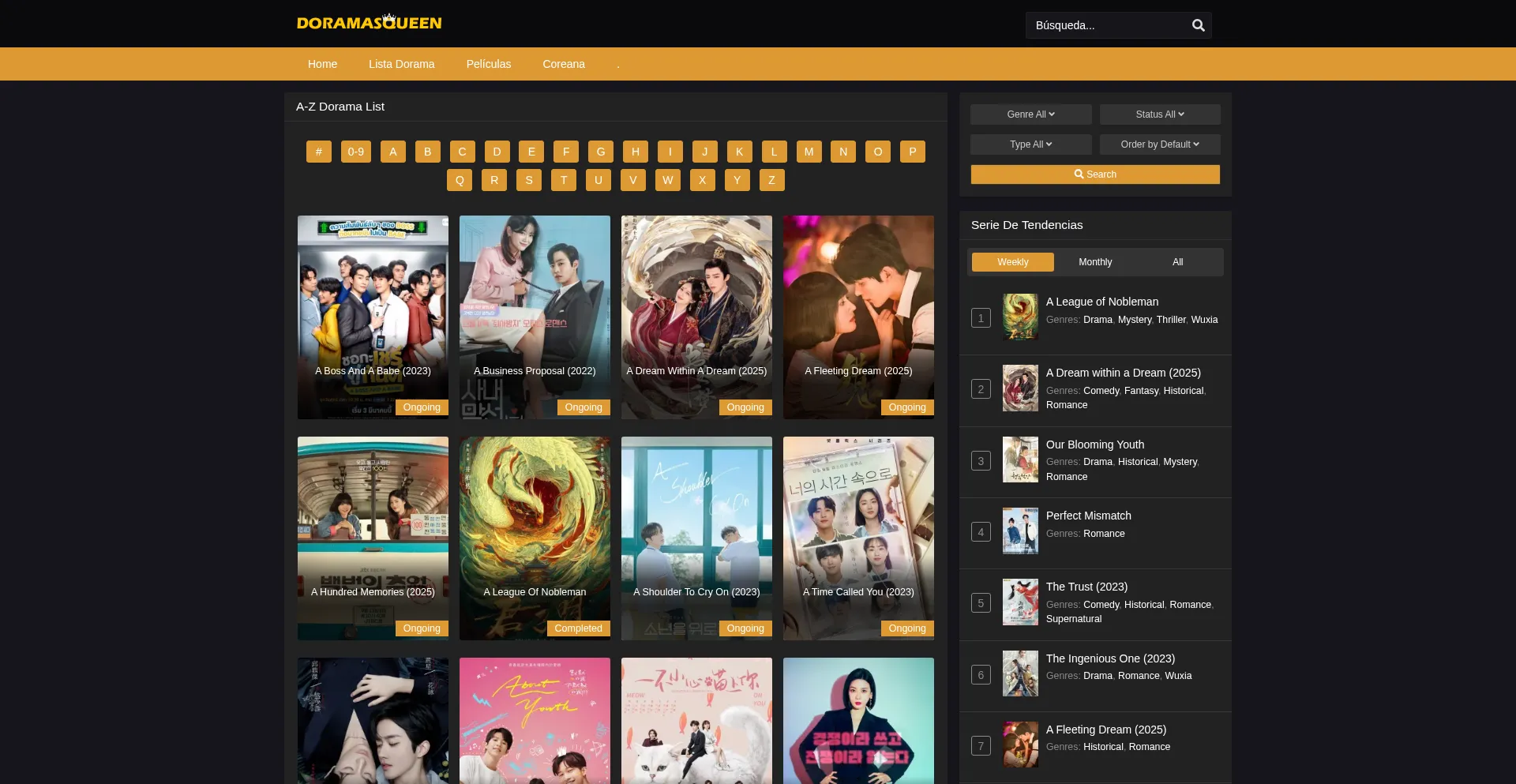The width and height of the screenshot is (1516, 784).
Task: Click the search magnifier icon
Action: click(x=1198, y=25)
